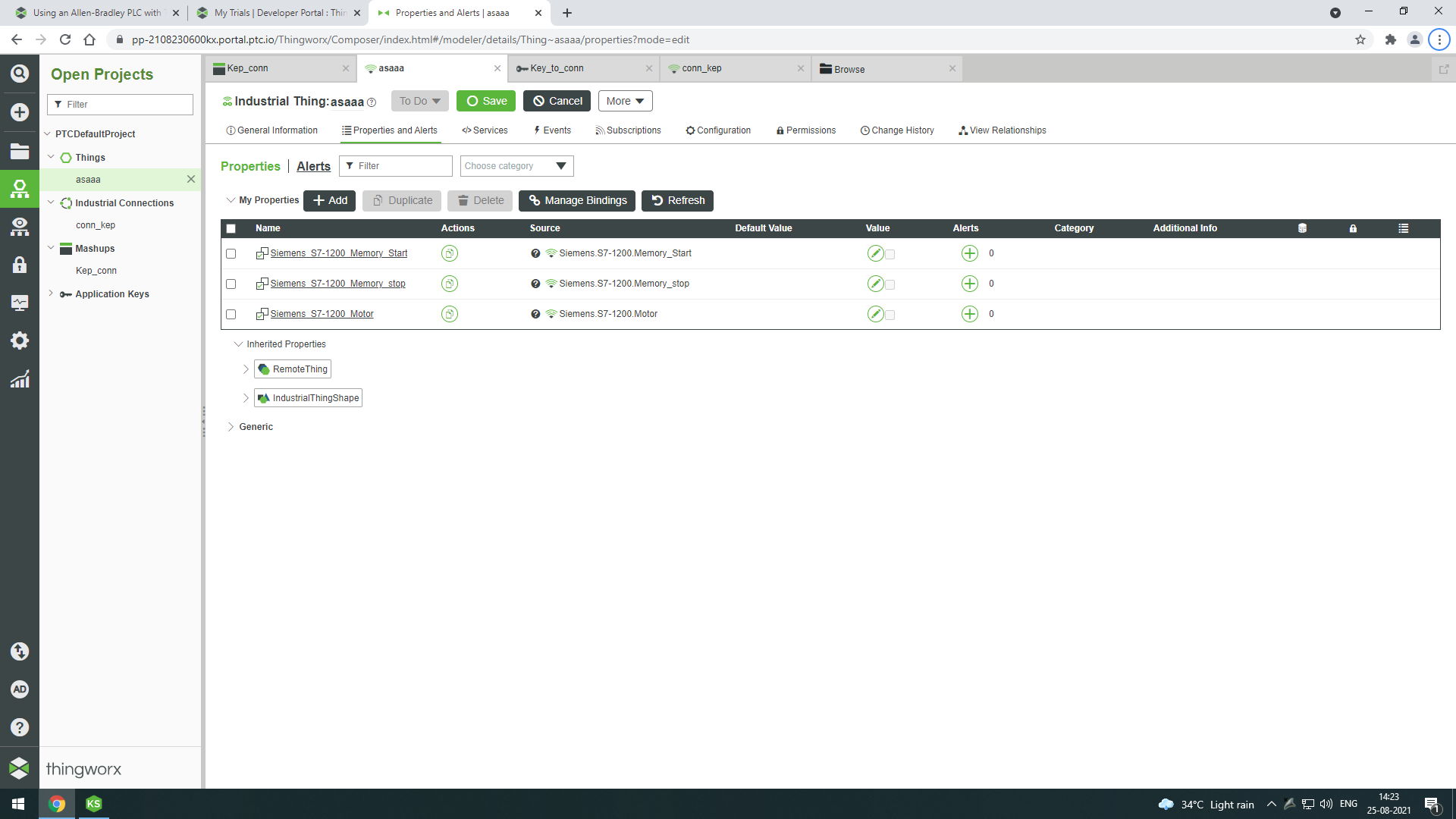Expand the RemoteThing inherited properties
Screen dimensions: 1456x819
tap(246, 369)
